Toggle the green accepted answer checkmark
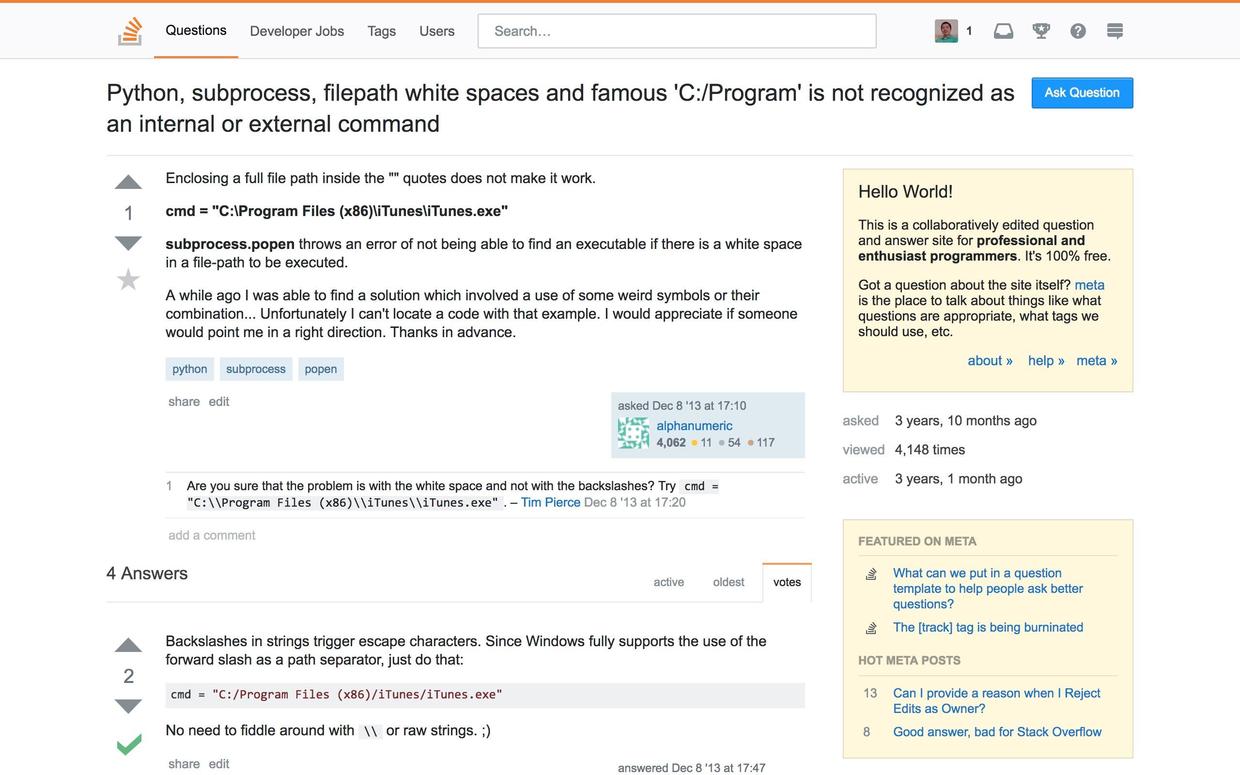The width and height of the screenshot is (1240, 775). click(128, 744)
